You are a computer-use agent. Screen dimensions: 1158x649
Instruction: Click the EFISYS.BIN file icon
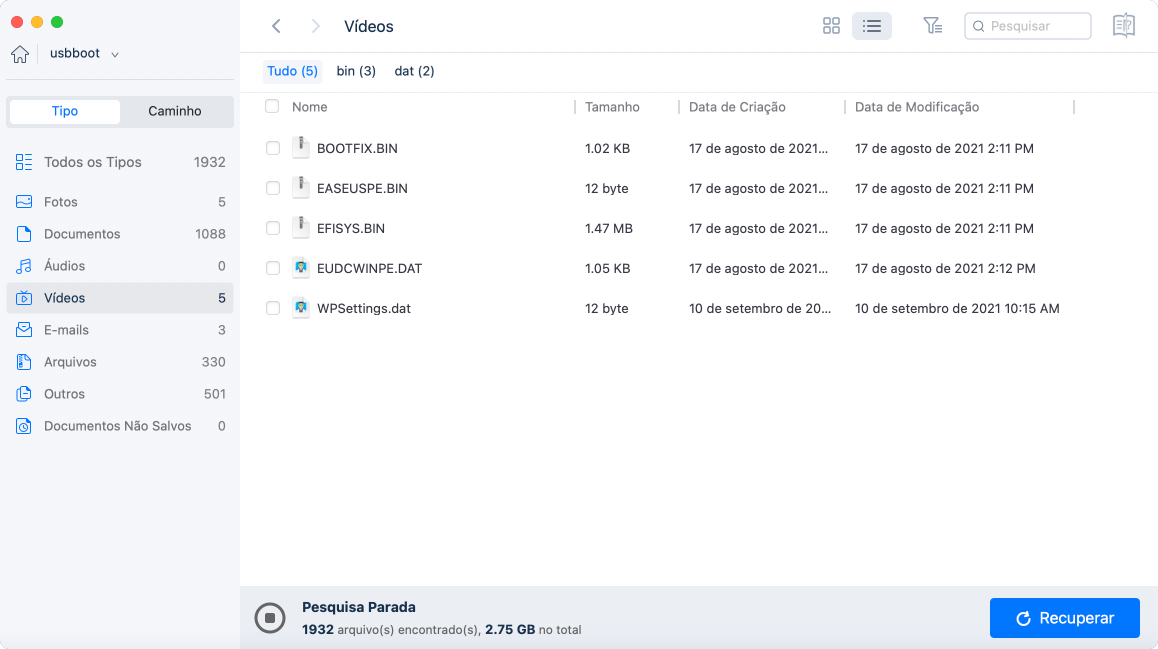301,227
